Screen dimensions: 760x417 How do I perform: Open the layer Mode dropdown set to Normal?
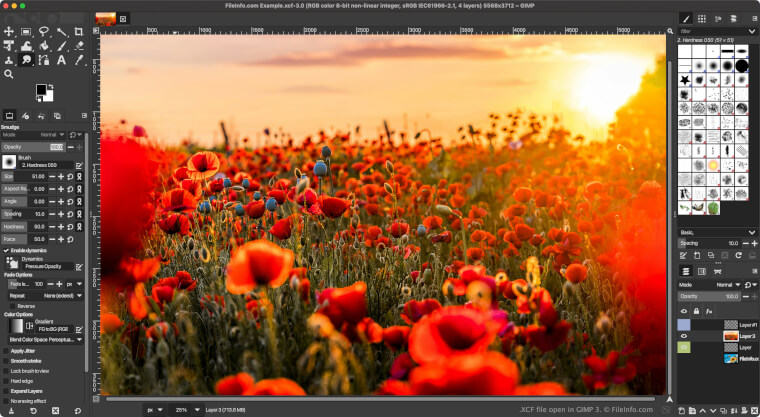point(725,284)
